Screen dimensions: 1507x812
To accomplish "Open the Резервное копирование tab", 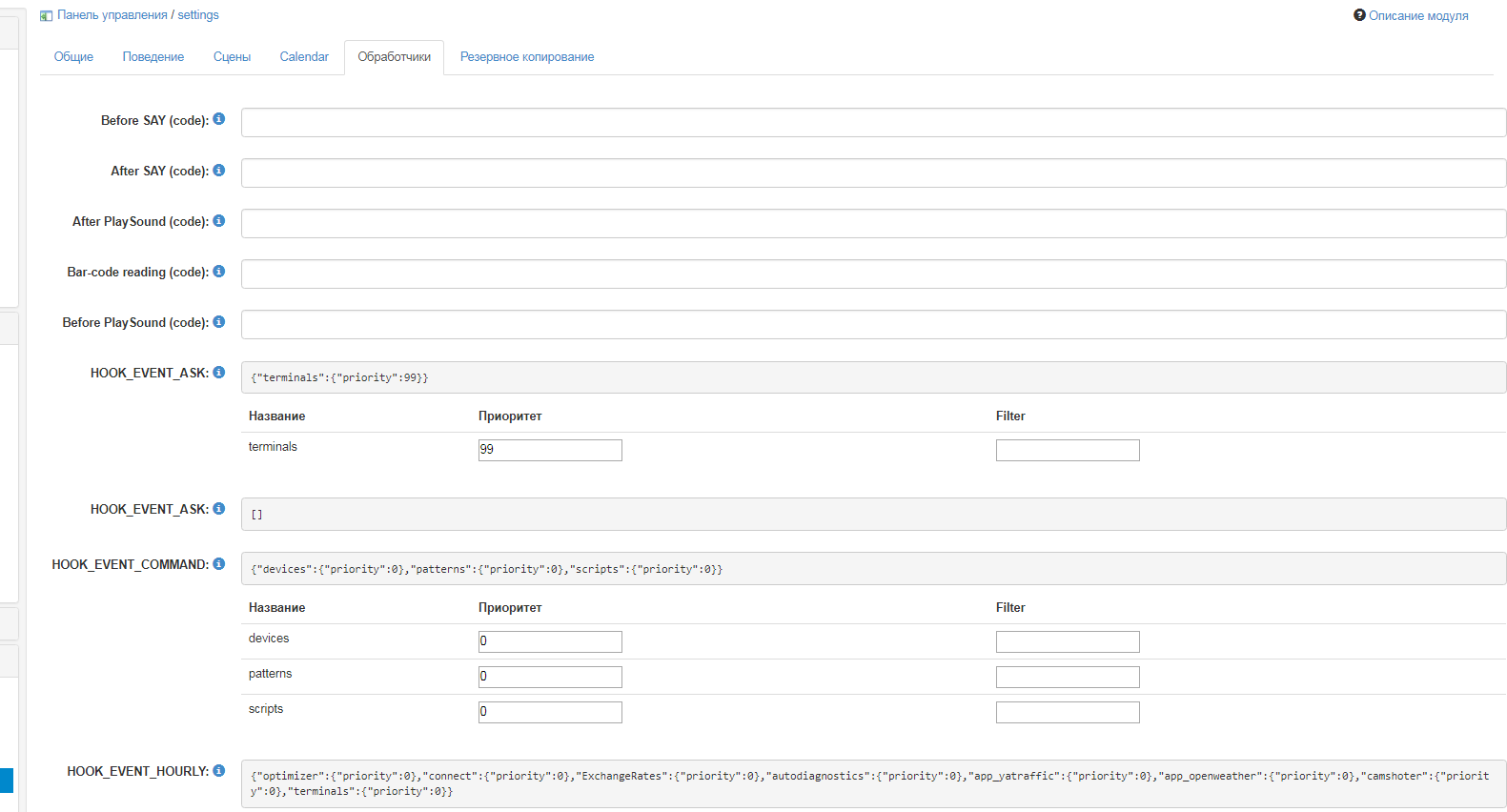I will tap(527, 57).
